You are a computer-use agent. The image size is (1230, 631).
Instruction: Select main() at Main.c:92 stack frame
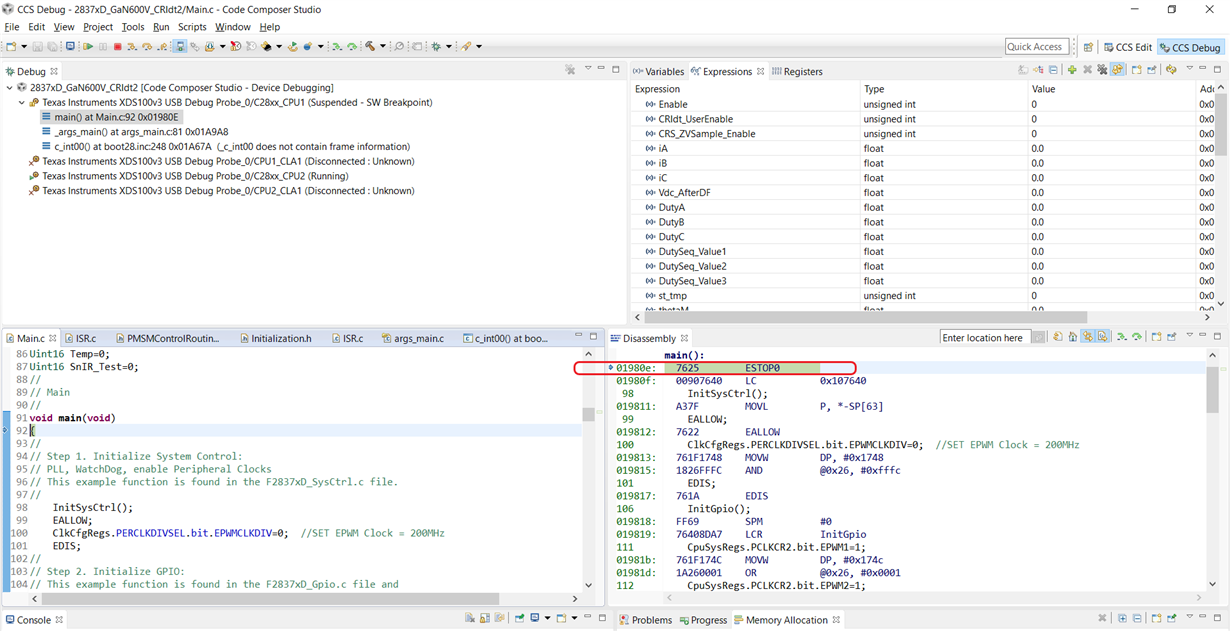point(116,117)
